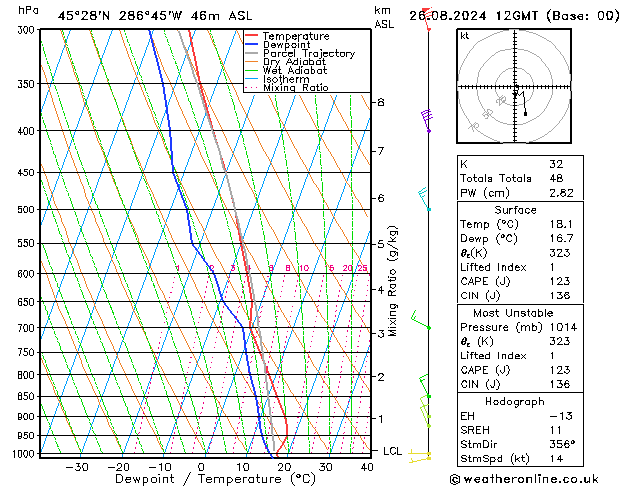The width and height of the screenshot is (629, 486).
Task: Click the red Temperature line sample in legend
Action: coord(251,36)
